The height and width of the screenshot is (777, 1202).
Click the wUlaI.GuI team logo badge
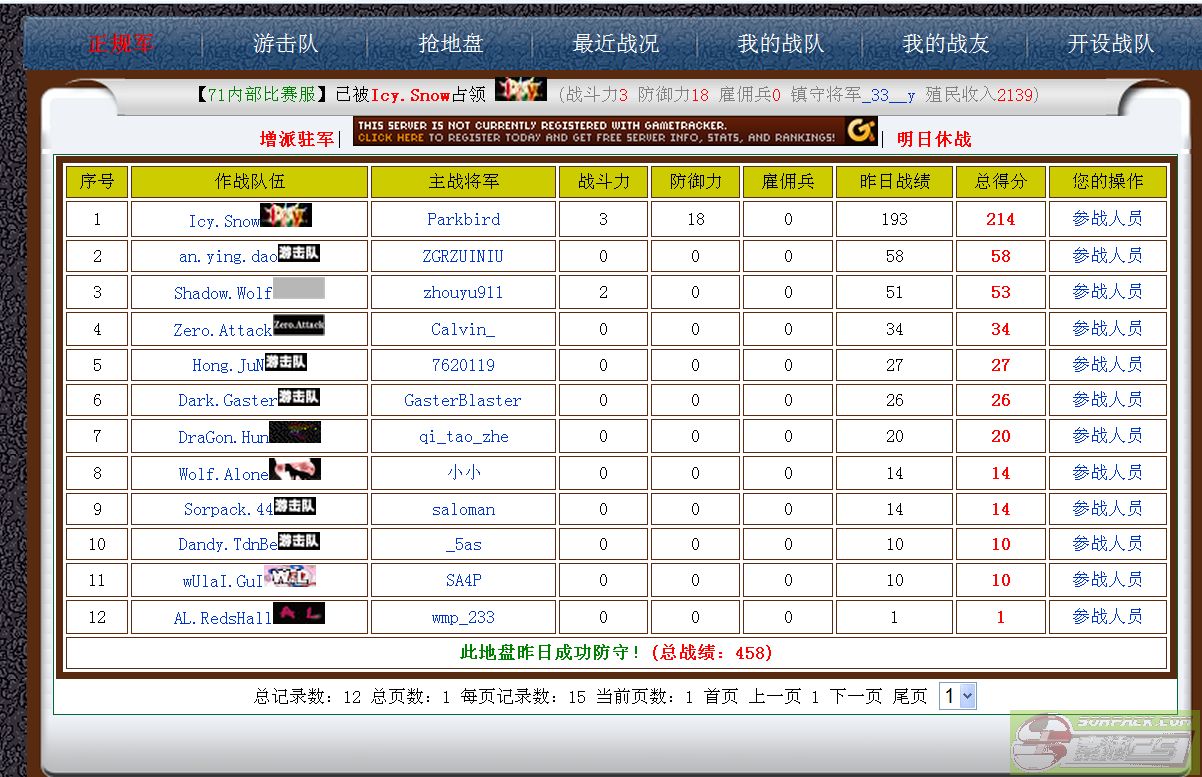tap(290, 577)
